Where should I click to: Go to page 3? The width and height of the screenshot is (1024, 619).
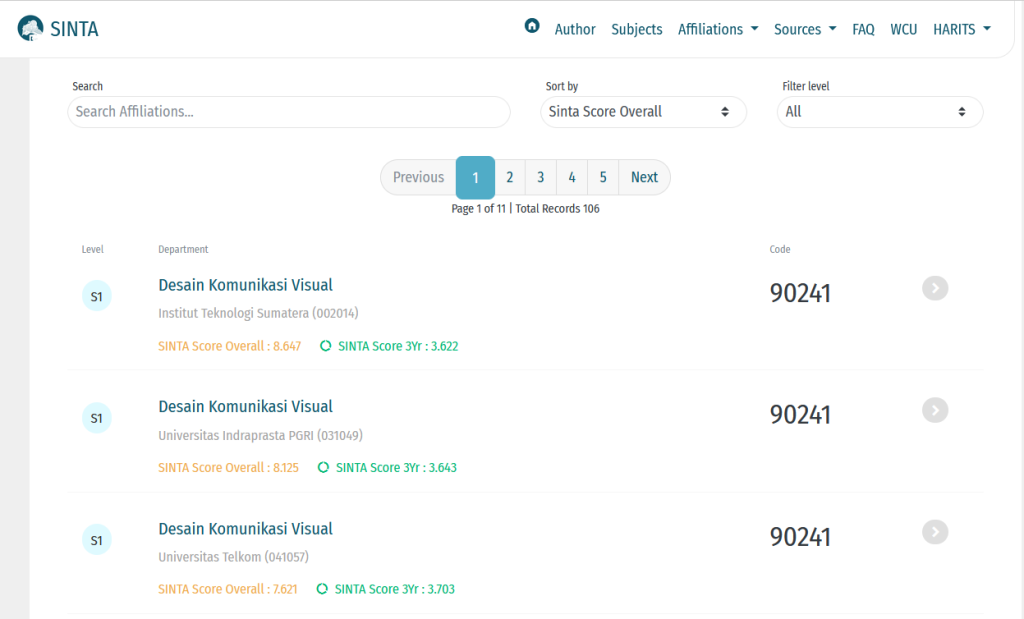point(541,177)
